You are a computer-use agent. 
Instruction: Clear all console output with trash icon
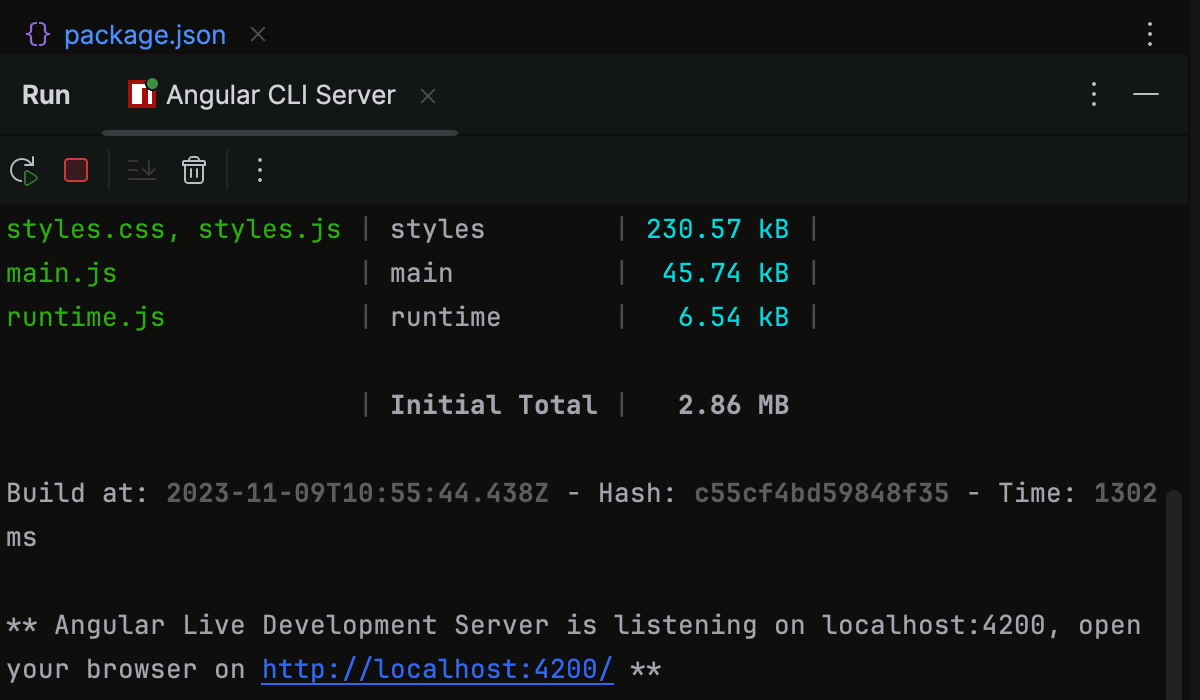(193, 170)
